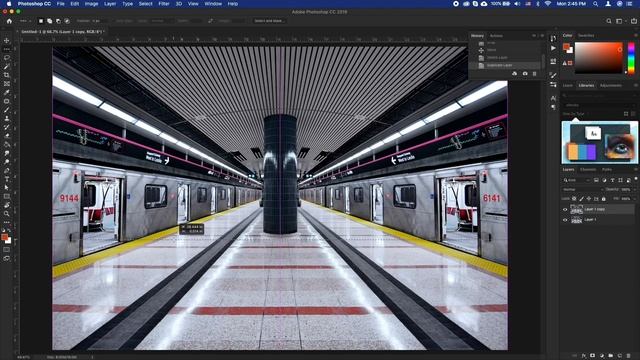Switch to the Swatches tab
640x360 pixels.
[x=586, y=36]
